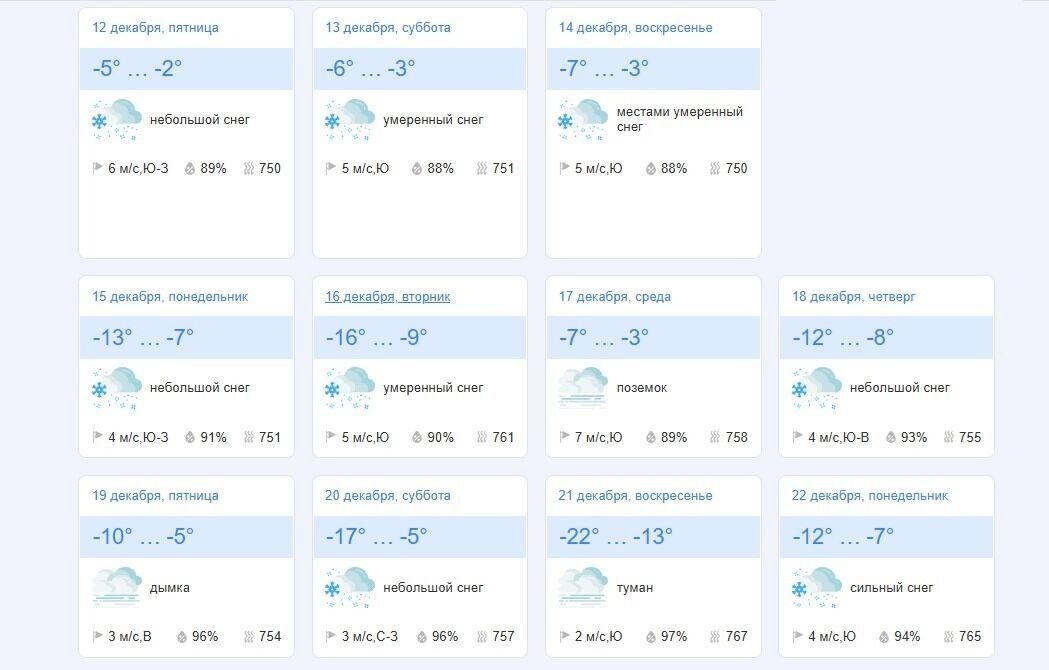Click the humidity drop icon for 16 декабря
The image size is (1049, 670).
pos(418,437)
